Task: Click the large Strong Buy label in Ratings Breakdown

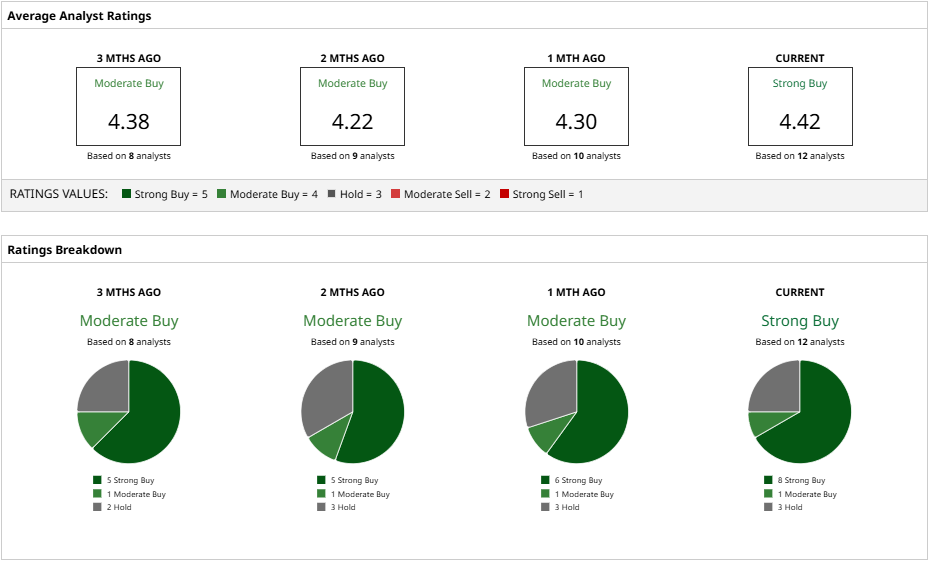Action: (x=800, y=321)
